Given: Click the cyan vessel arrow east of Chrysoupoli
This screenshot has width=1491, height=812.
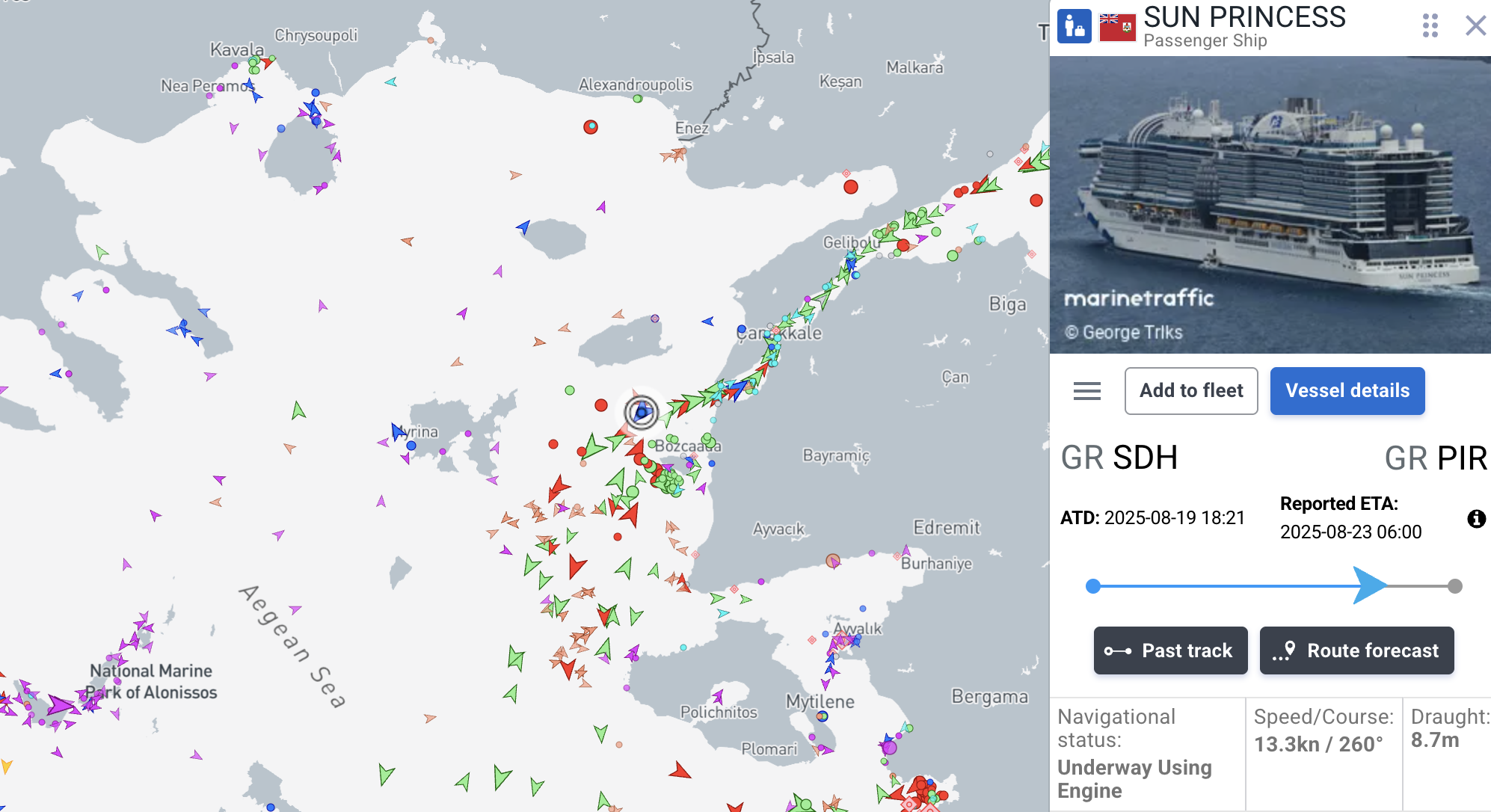Looking at the screenshot, I should point(390,81).
